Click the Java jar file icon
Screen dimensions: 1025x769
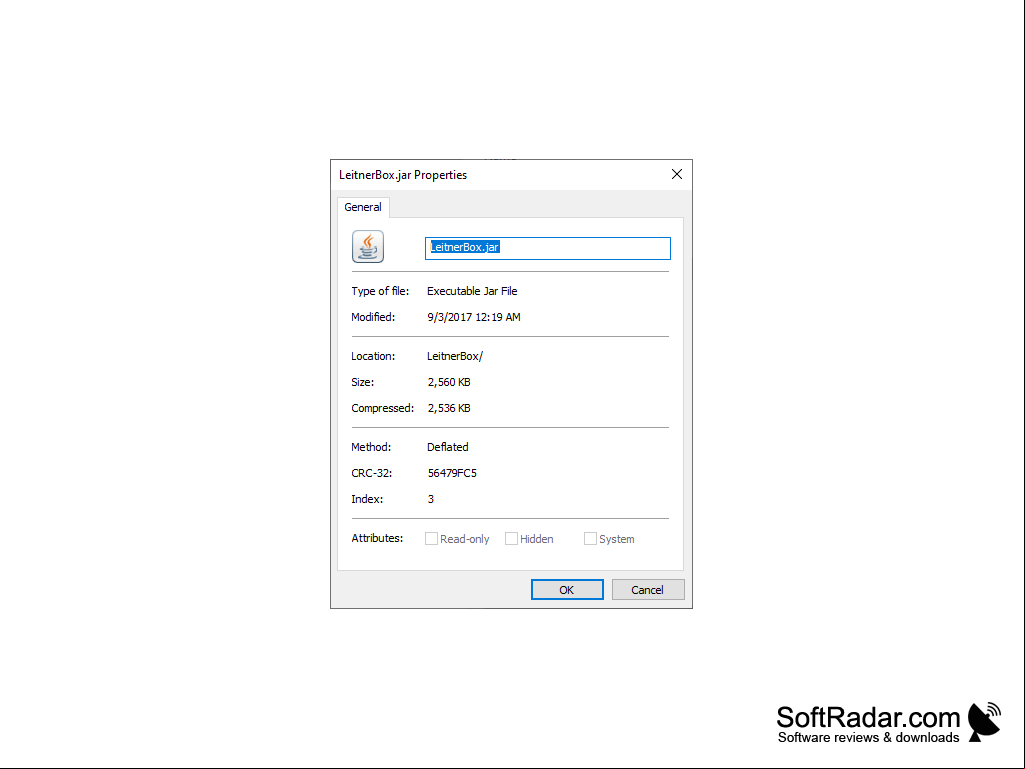pos(368,247)
